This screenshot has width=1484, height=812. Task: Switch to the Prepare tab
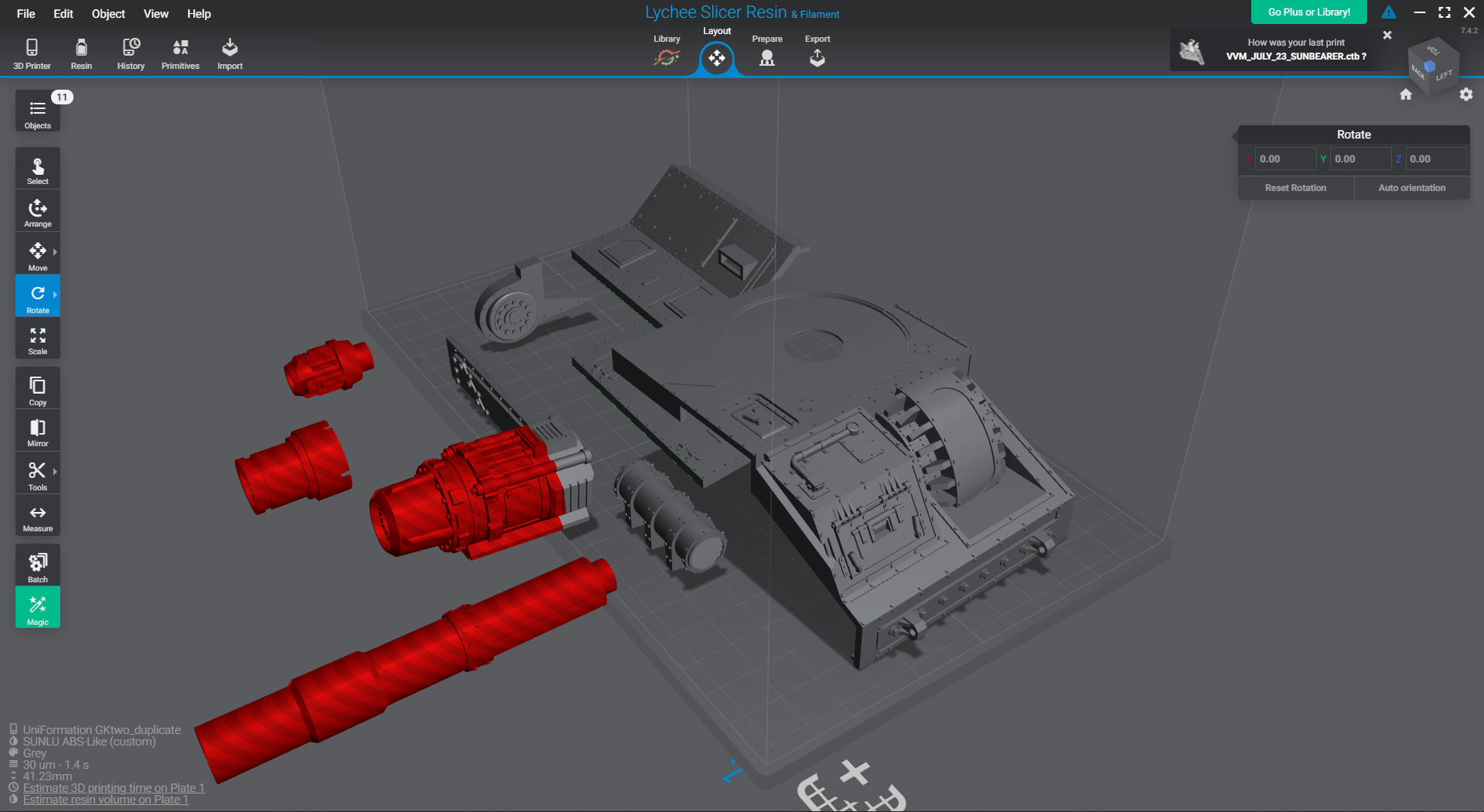[x=767, y=51]
